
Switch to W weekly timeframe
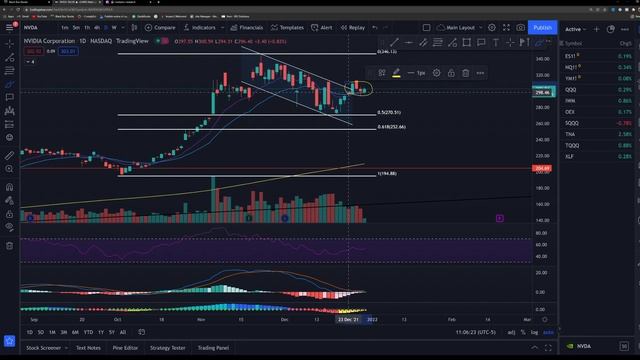pyautogui.click(x=114, y=27)
